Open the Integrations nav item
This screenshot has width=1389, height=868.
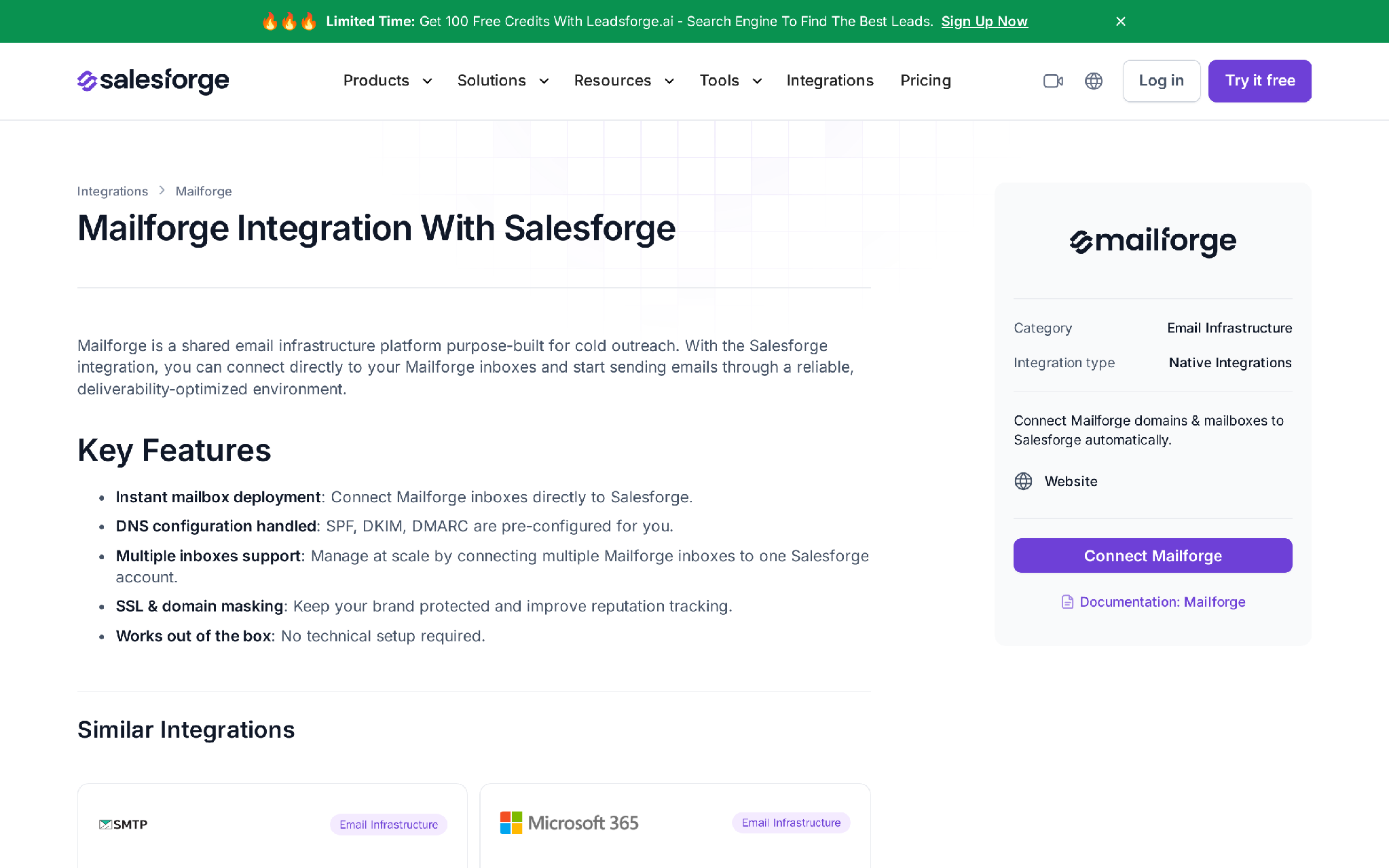pyautogui.click(x=830, y=81)
